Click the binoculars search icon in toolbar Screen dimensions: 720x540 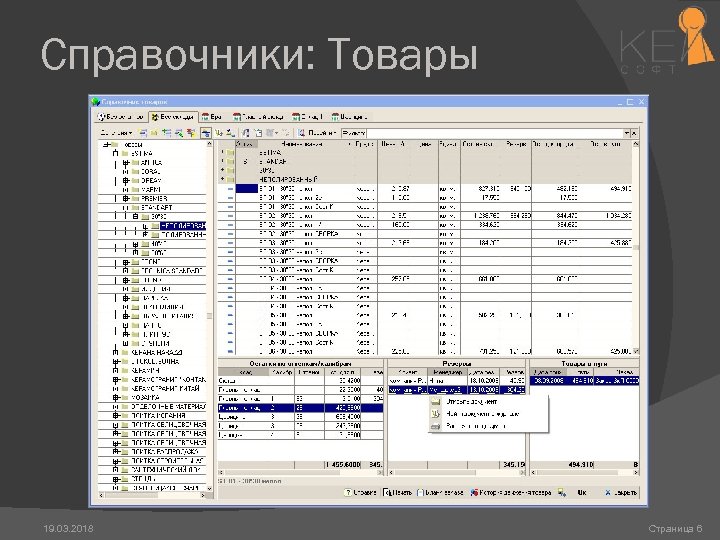pyautogui.click(x=301, y=133)
